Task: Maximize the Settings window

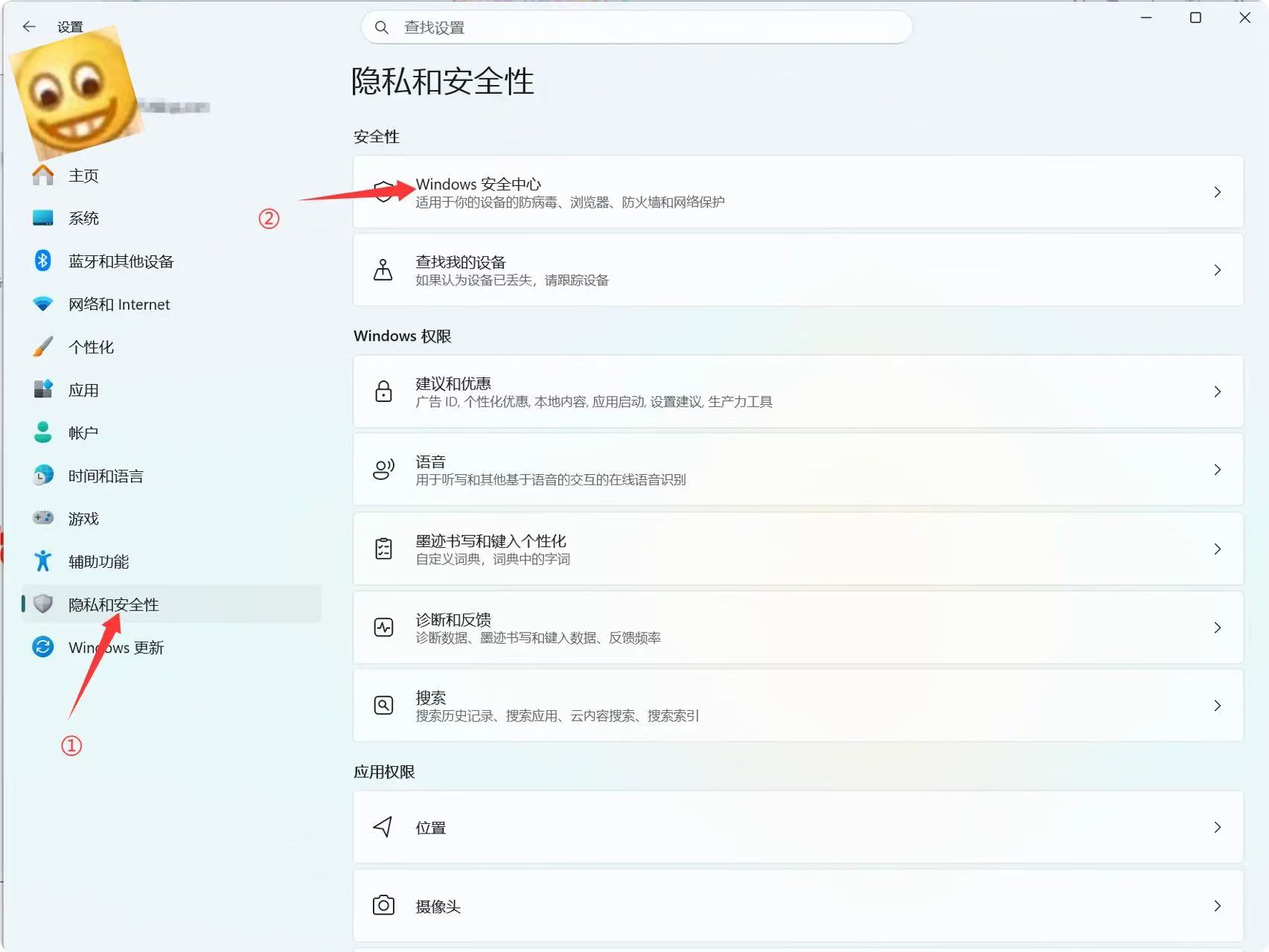Action: point(1195,18)
